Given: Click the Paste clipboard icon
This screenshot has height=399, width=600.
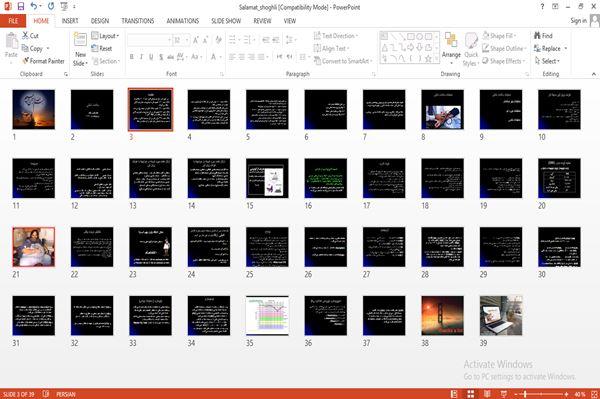Looking at the screenshot, I should 11,41.
